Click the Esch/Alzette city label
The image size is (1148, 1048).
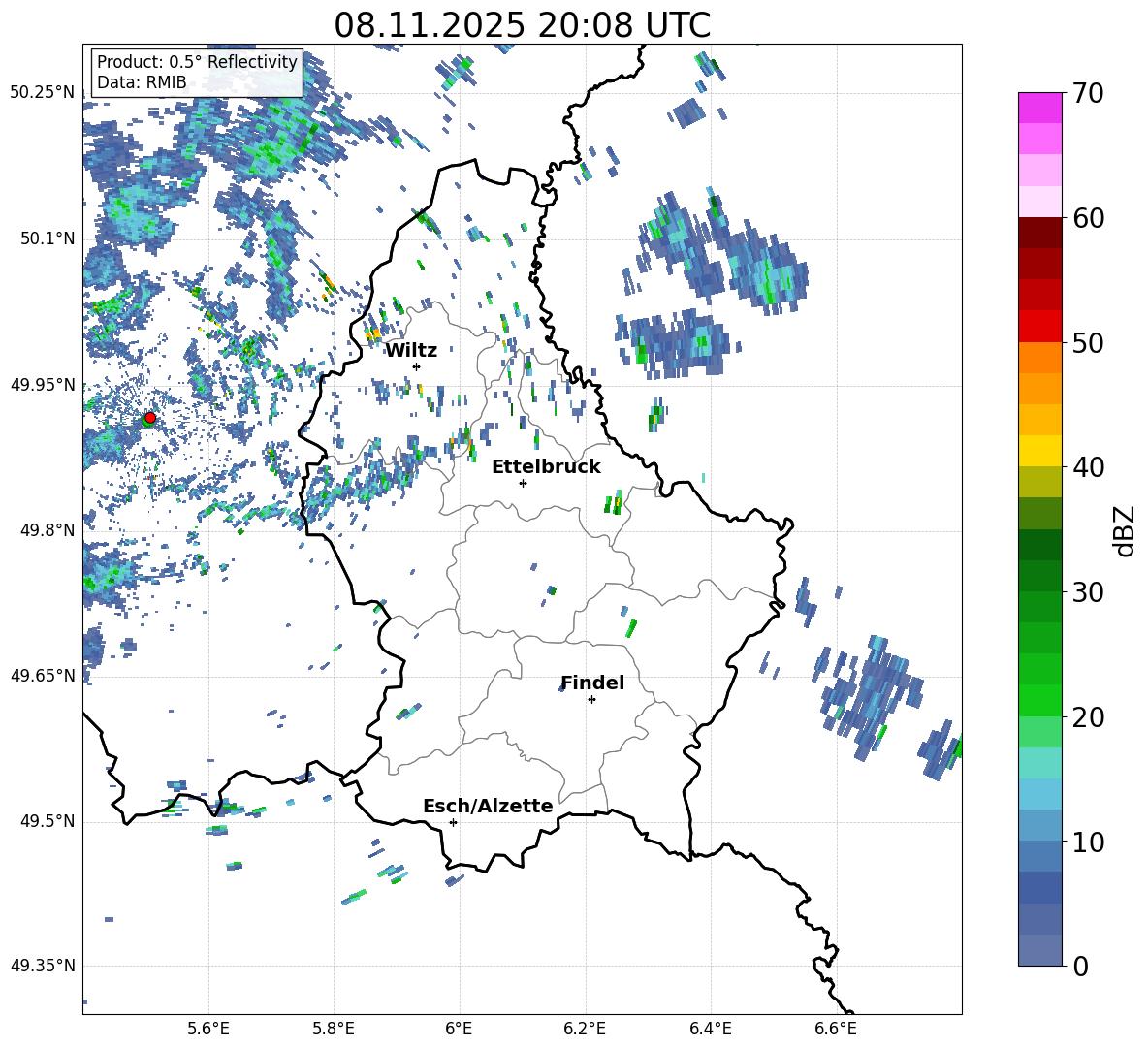[x=488, y=806]
